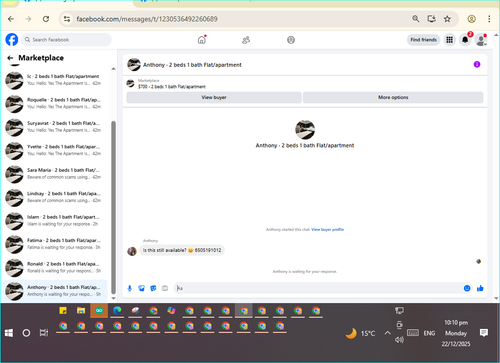Open Sticky Notes from the taskbar
The image size is (500, 363).
tap(63, 311)
